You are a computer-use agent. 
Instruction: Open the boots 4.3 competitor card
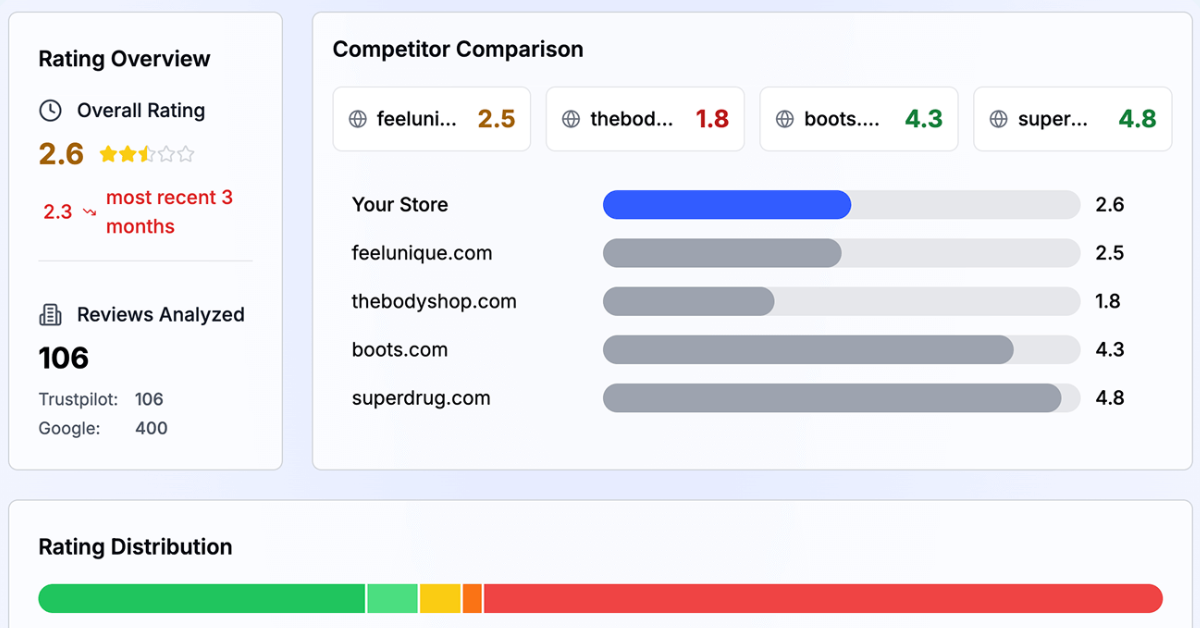click(x=859, y=119)
